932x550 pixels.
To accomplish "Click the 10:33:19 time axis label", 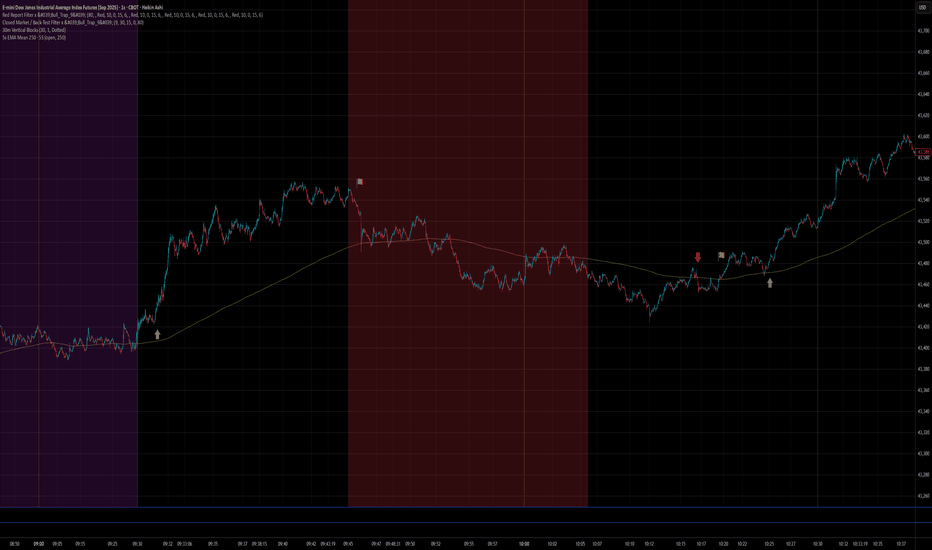I will [860, 544].
